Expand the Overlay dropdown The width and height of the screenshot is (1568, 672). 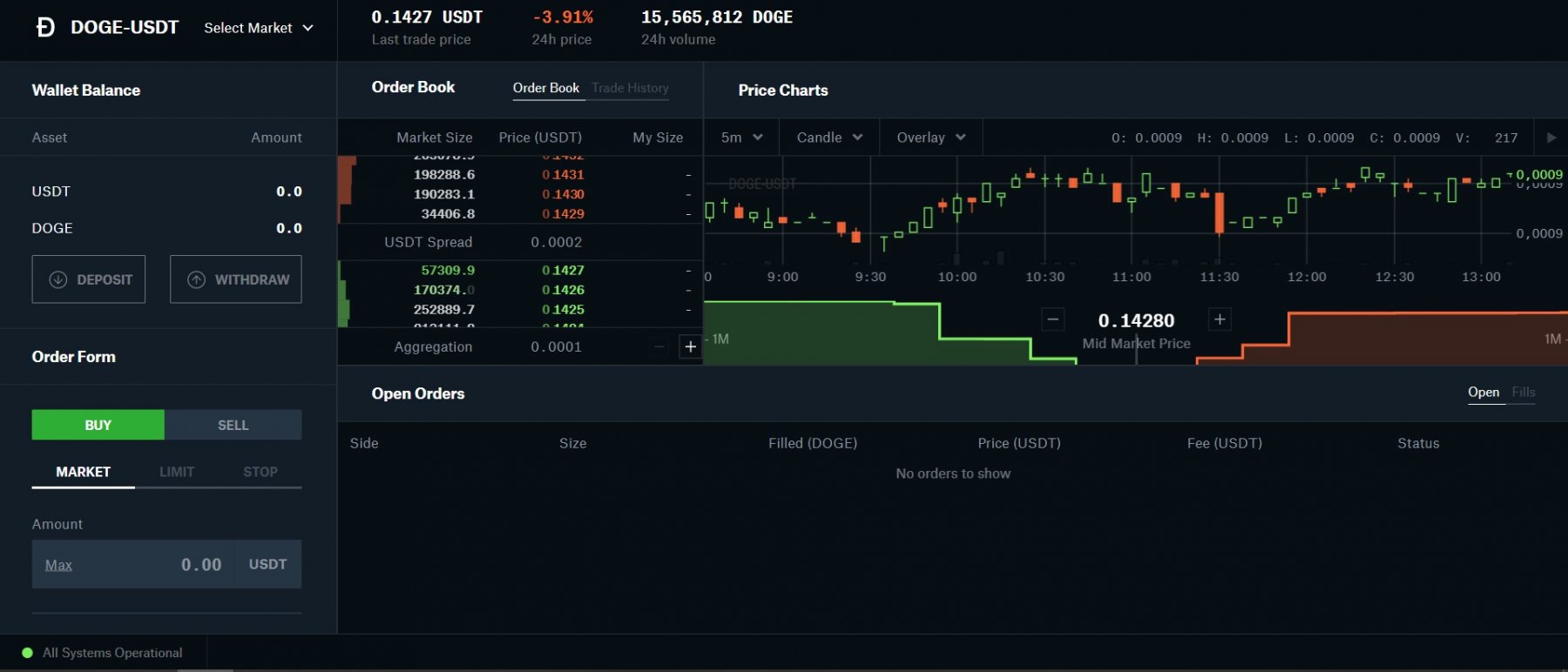click(930, 138)
